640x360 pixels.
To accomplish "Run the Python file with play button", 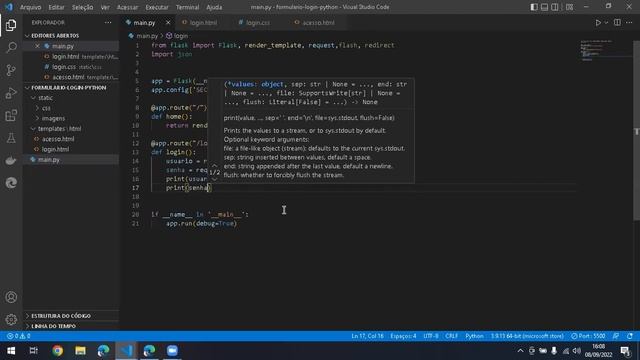I will [x=598, y=23].
